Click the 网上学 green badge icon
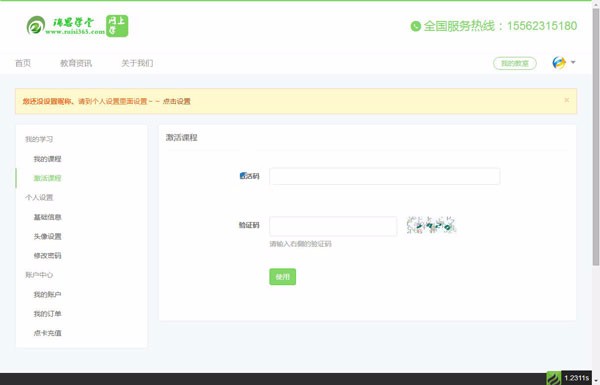600x385 pixels. pyautogui.click(x=117, y=26)
